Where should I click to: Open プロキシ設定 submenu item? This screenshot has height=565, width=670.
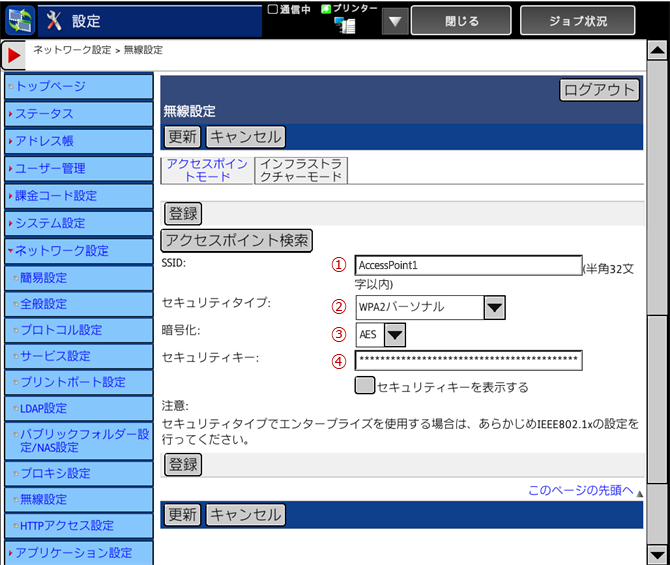(x=79, y=473)
